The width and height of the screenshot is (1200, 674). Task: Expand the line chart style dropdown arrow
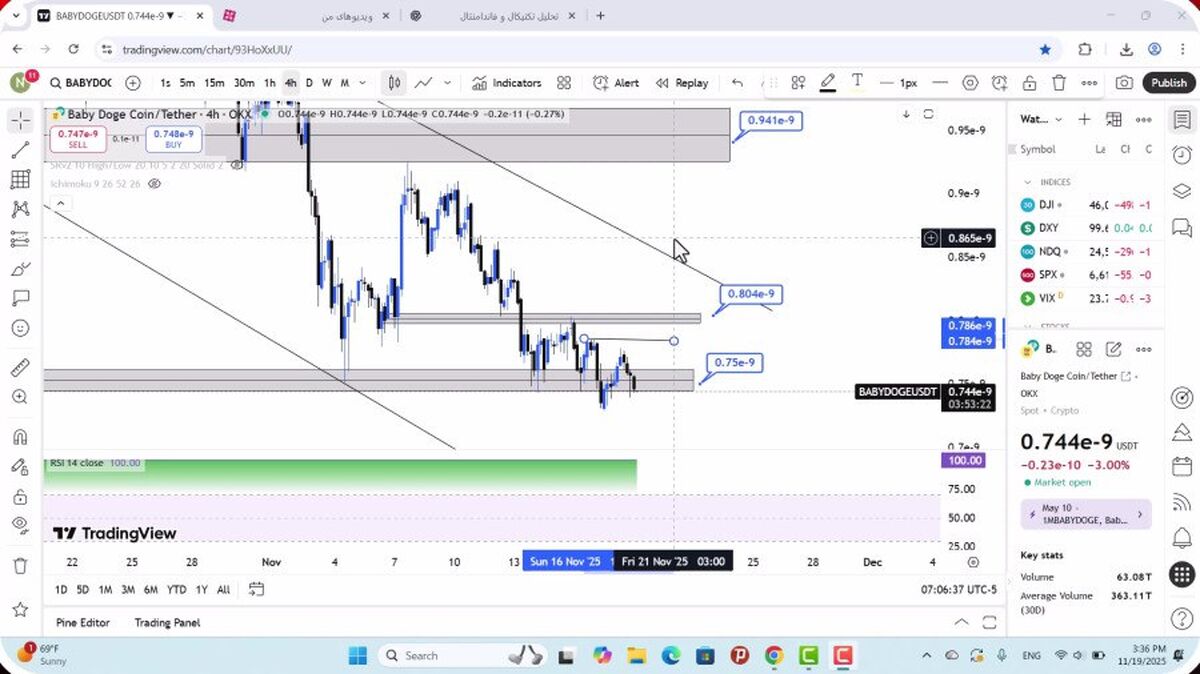[x=447, y=83]
